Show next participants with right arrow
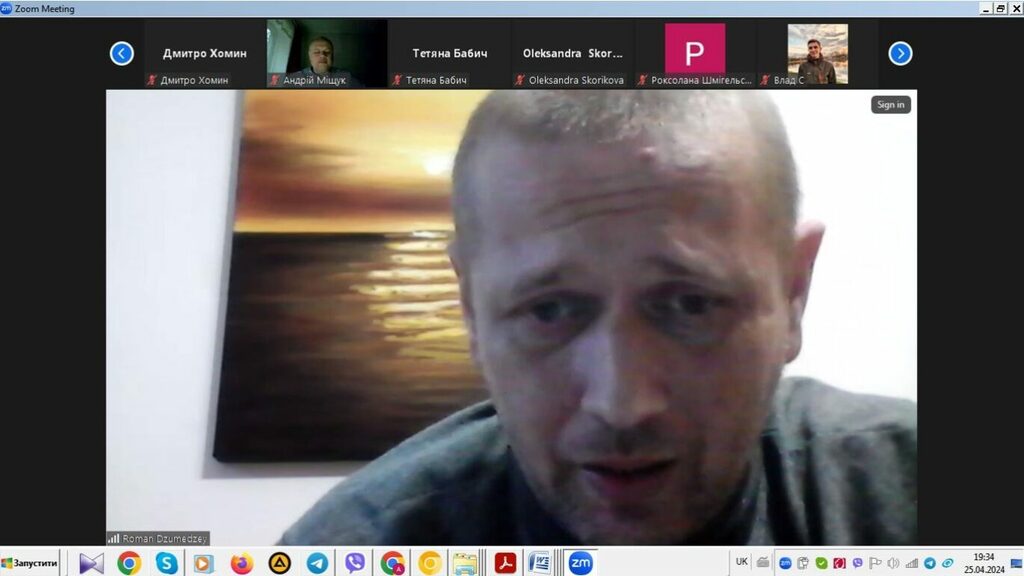This screenshot has height=576, width=1024. pyautogui.click(x=900, y=54)
